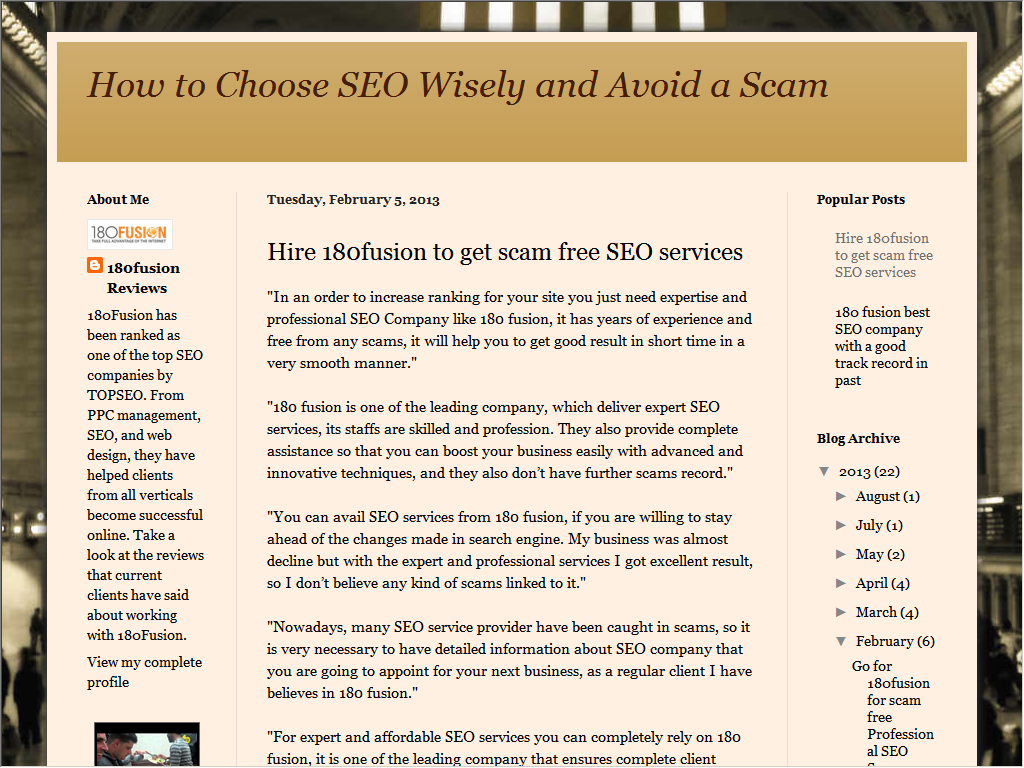The height and width of the screenshot is (768, 1024).
Task: Open popular post Hire 180fusion to get scam free
Action: (x=884, y=255)
